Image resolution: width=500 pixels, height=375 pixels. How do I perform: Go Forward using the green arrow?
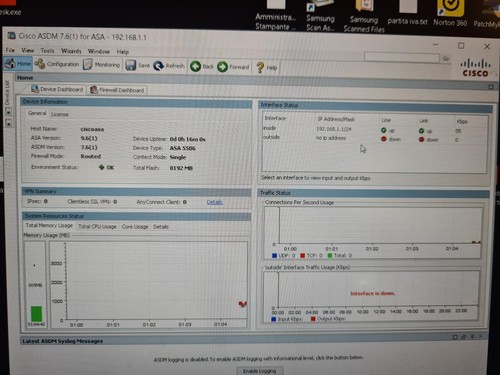pos(233,67)
